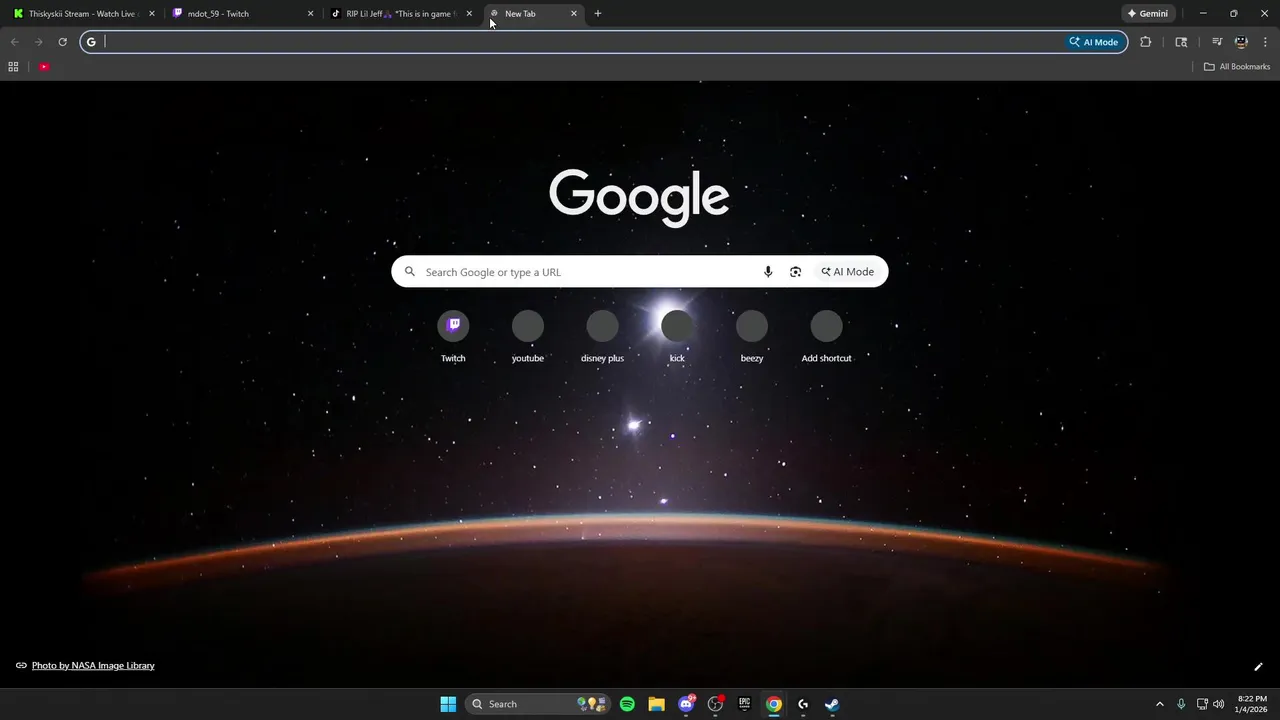1280x720 pixels.
Task: Open Epic Games Launcher from taskbar
Action: pyautogui.click(x=744, y=704)
